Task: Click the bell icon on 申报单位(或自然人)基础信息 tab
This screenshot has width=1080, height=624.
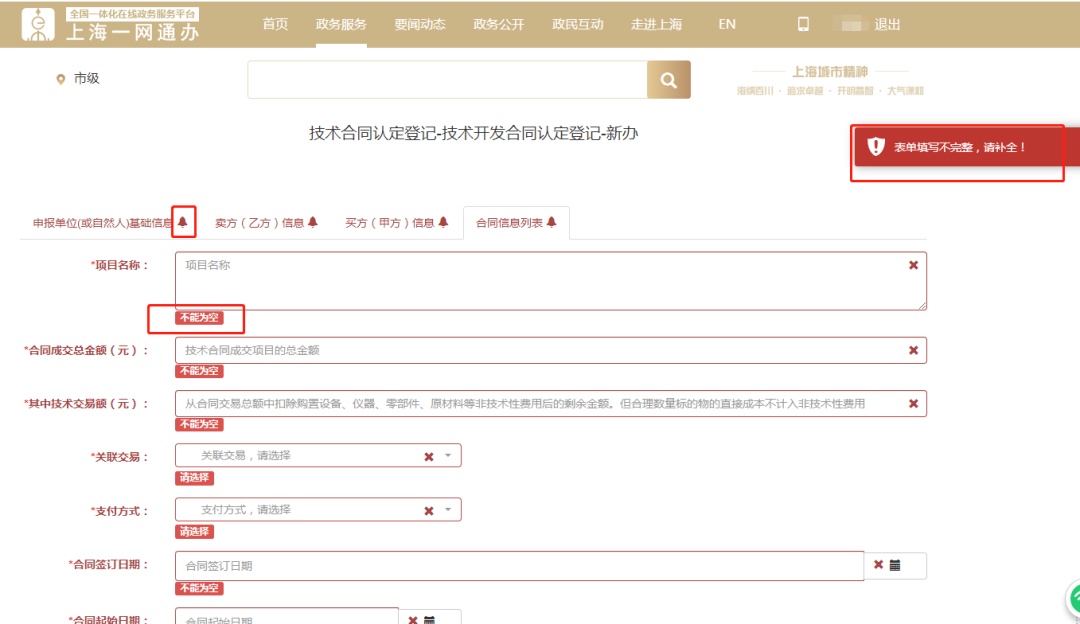Action: [x=184, y=219]
